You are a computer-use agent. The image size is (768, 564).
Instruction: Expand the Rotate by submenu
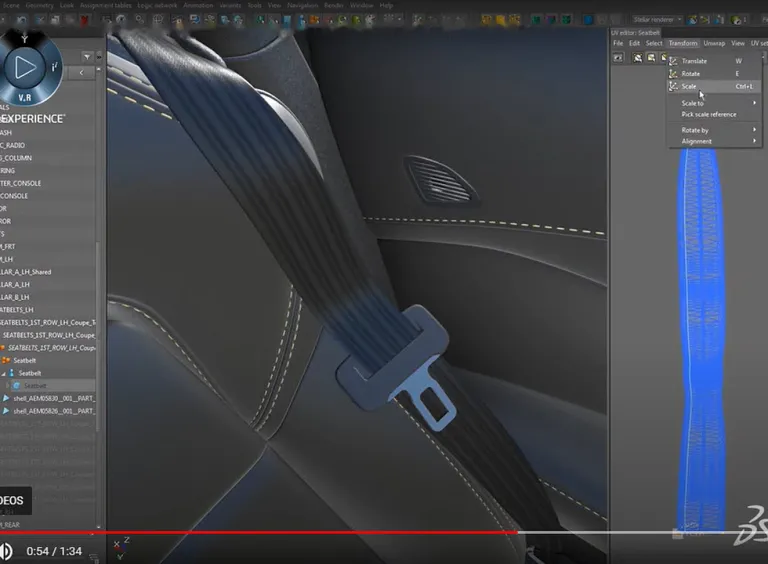click(x=715, y=130)
